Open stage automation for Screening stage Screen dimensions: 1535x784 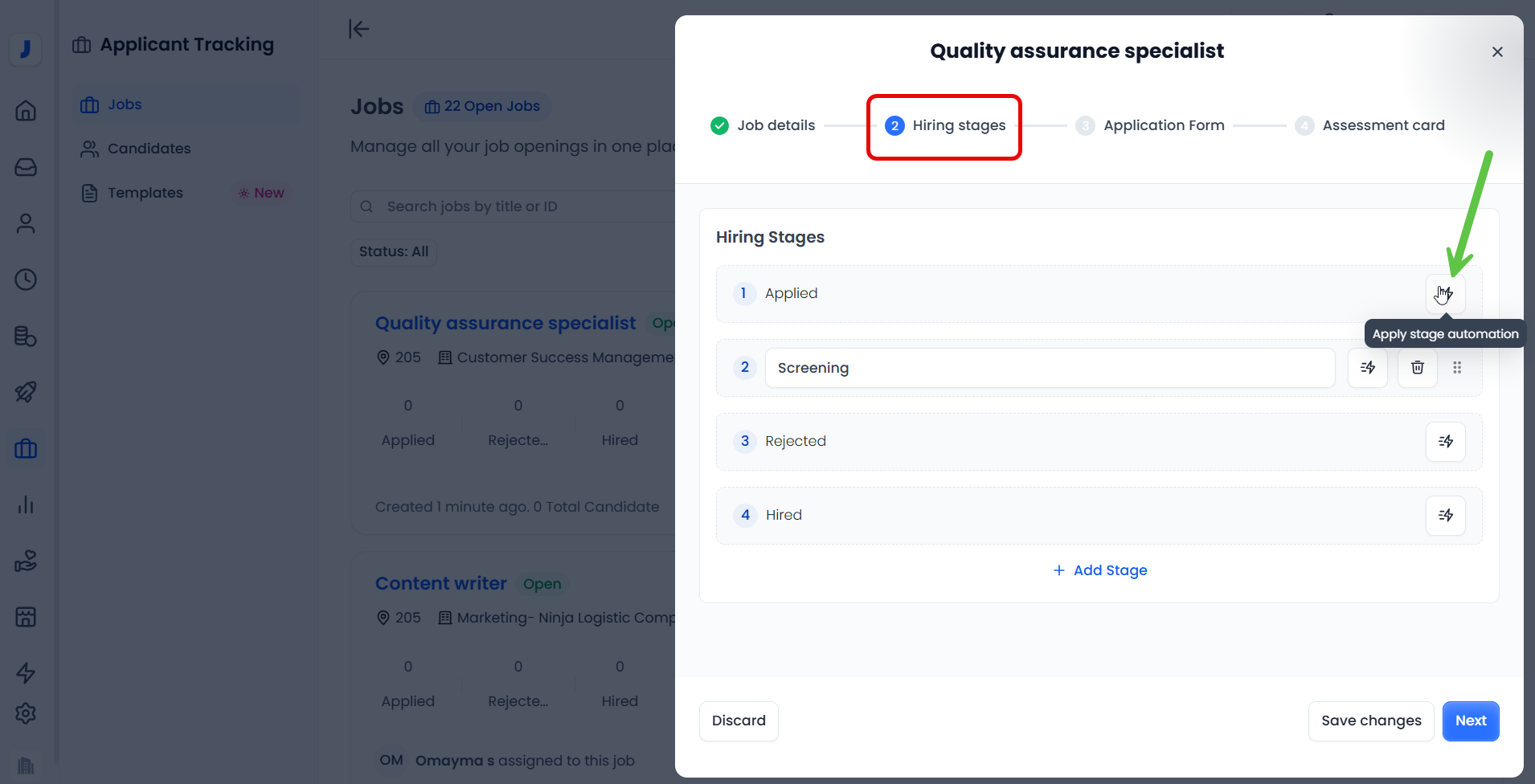pyautogui.click(x=1367, y=368)
